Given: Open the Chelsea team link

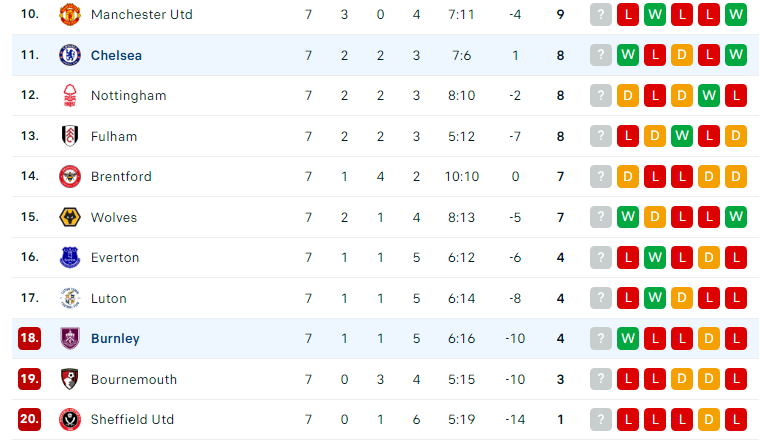Looking at the screenshot, I should [116, 55].
